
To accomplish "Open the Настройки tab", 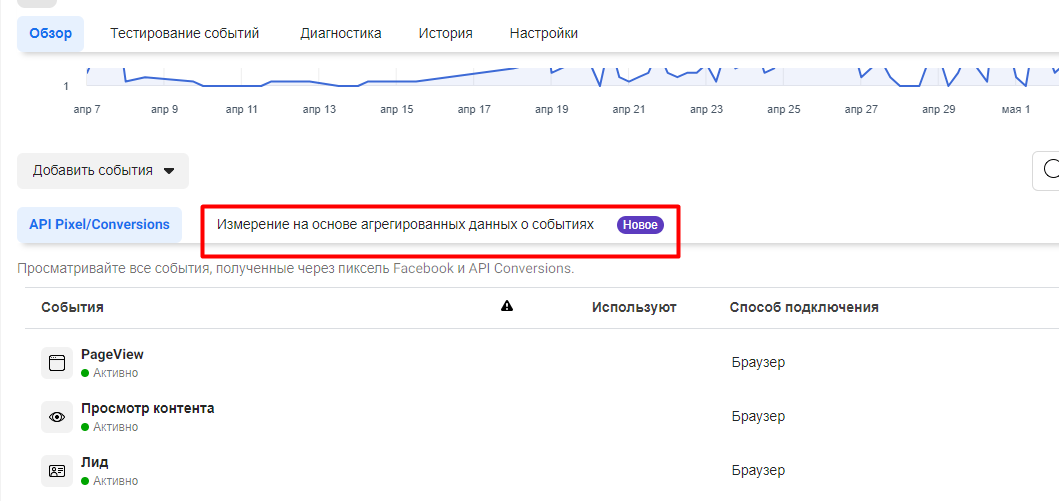I will point(544,33).
